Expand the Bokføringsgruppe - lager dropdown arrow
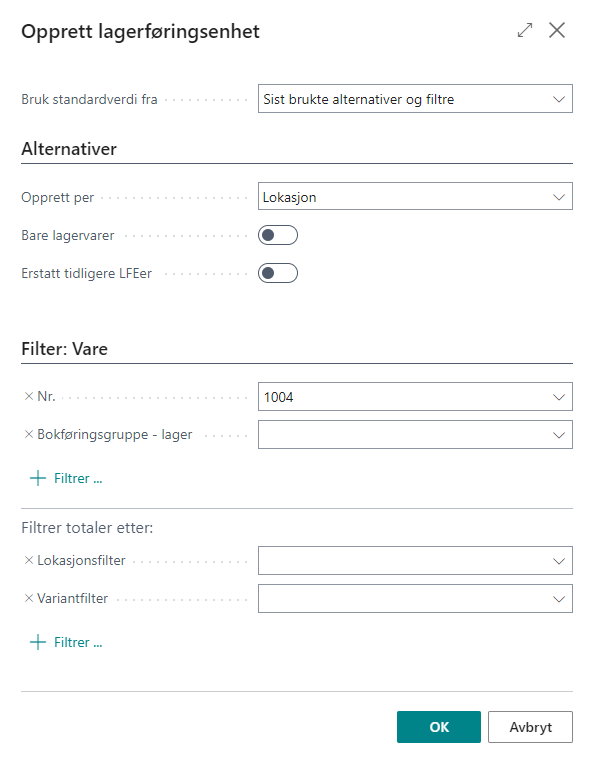 [559, 435]
